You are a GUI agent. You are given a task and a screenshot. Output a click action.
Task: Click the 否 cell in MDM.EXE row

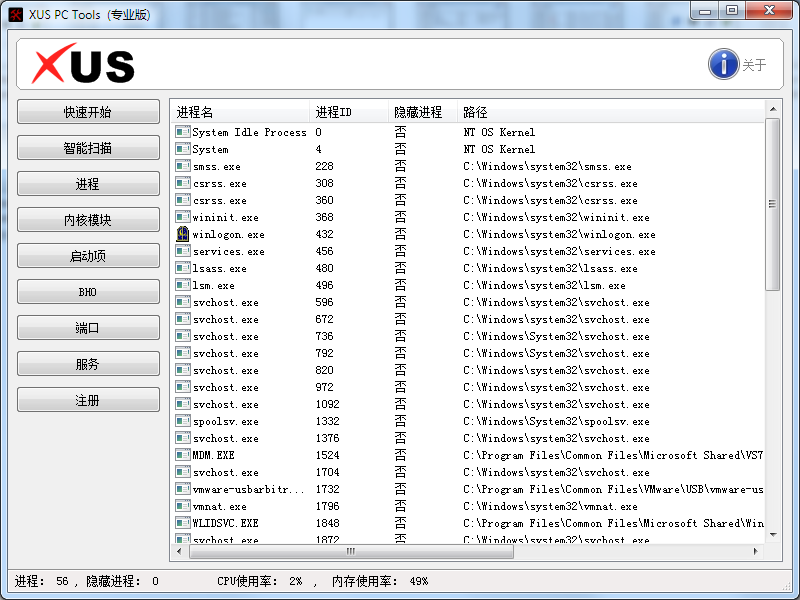pos(401,455)
